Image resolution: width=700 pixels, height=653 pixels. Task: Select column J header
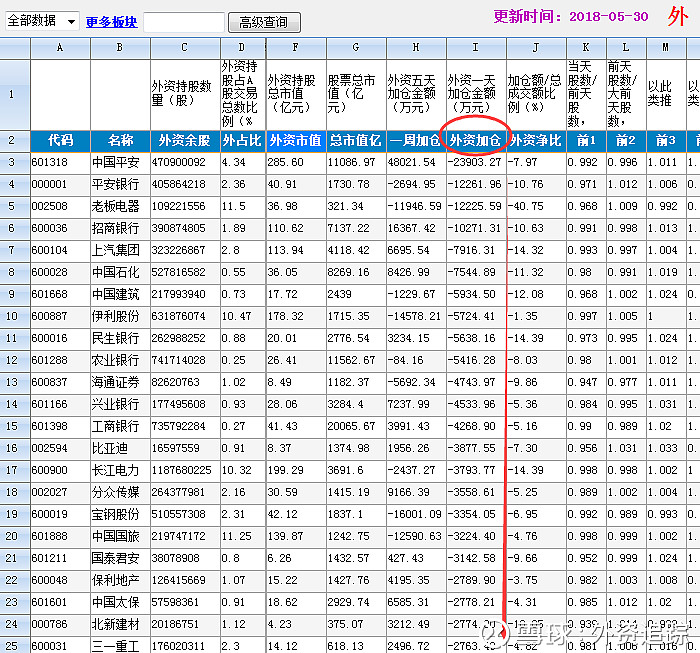[x=536, y=48]
